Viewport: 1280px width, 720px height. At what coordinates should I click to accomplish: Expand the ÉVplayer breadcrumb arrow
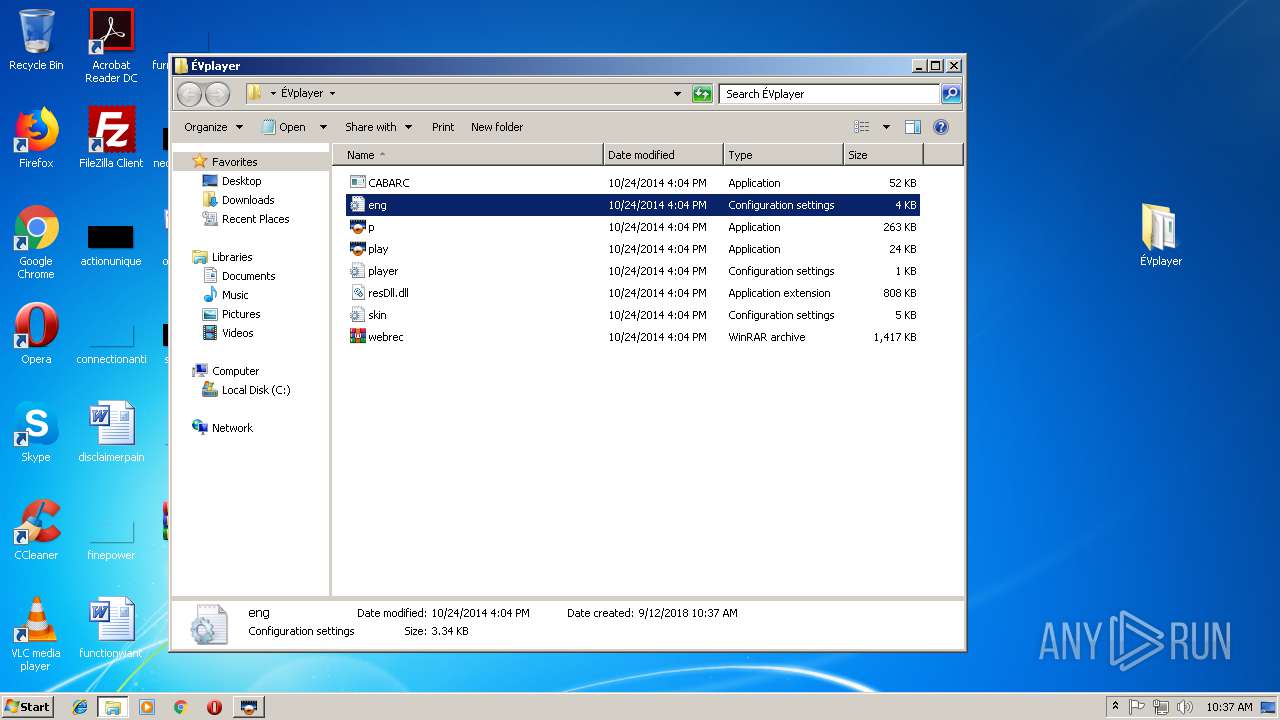(x=332, y=94)
